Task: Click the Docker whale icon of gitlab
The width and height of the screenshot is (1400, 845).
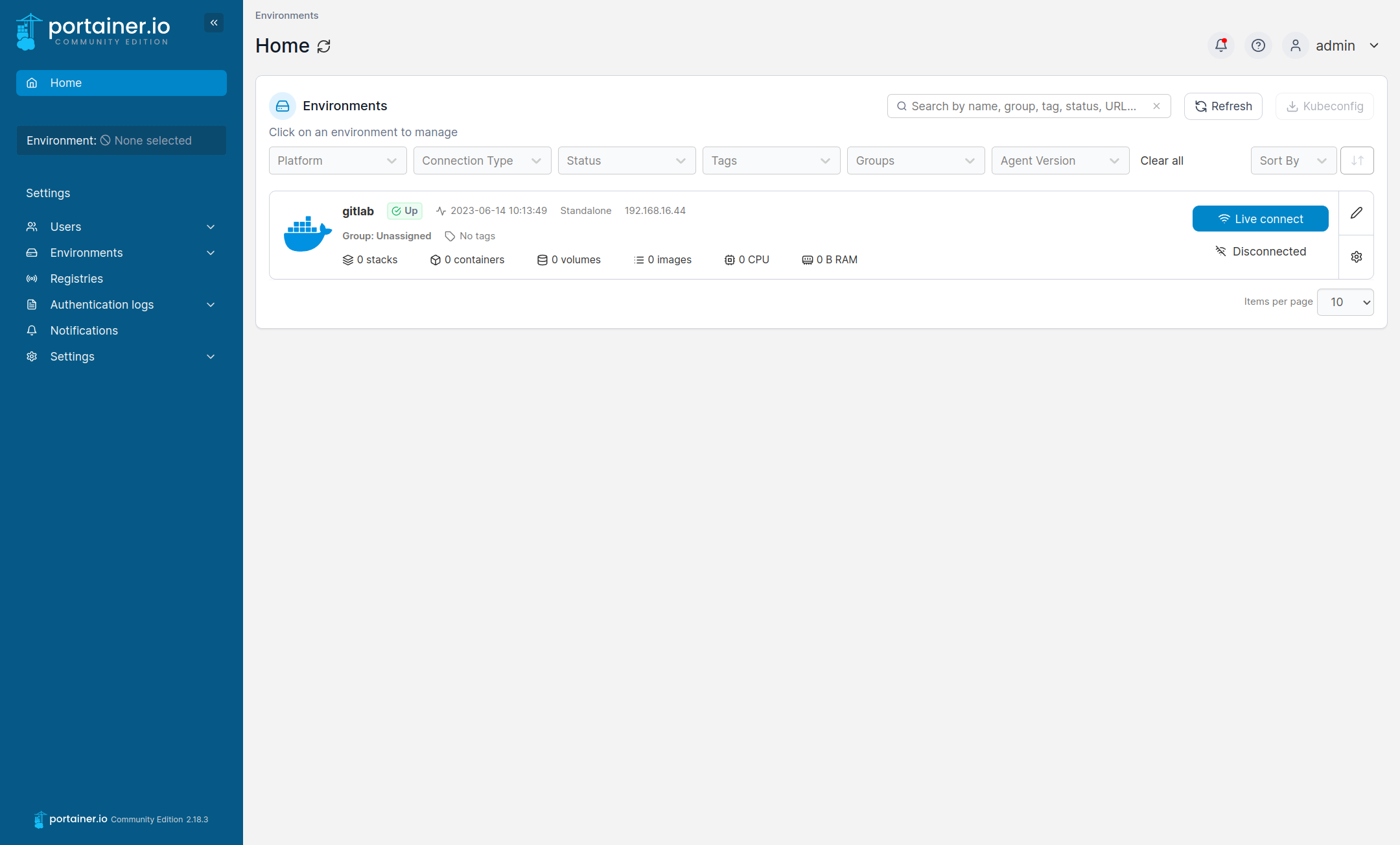Action: coord(307,234)
